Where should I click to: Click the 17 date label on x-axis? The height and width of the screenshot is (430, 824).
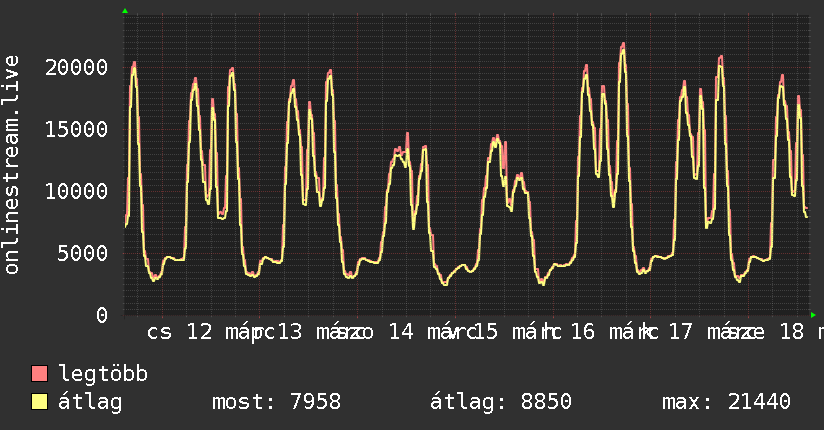pyautogui.click(x=681, y=332)
